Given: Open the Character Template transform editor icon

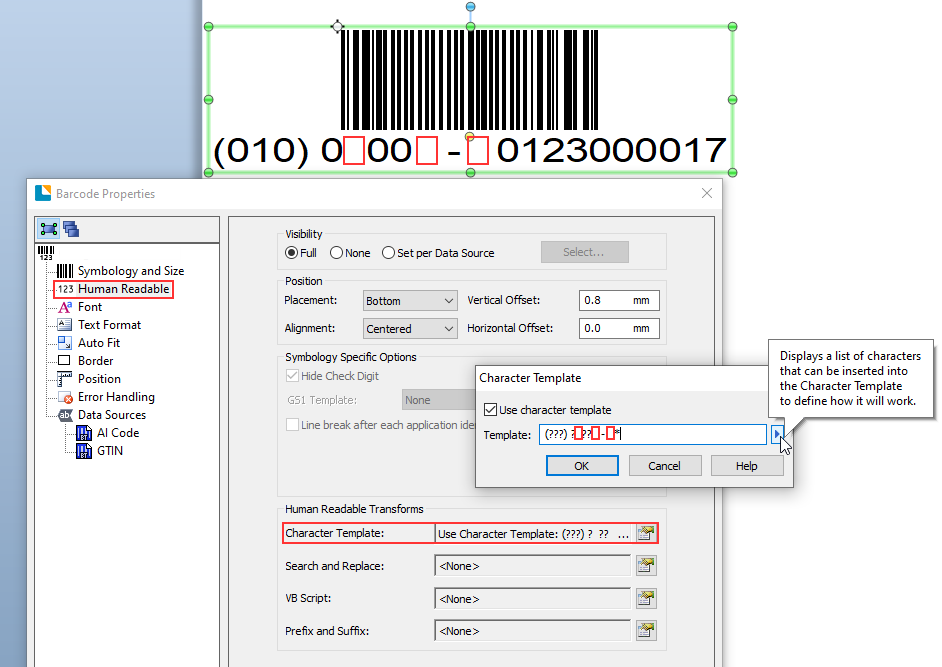Looking at the screenshot, I should [646, 534].
